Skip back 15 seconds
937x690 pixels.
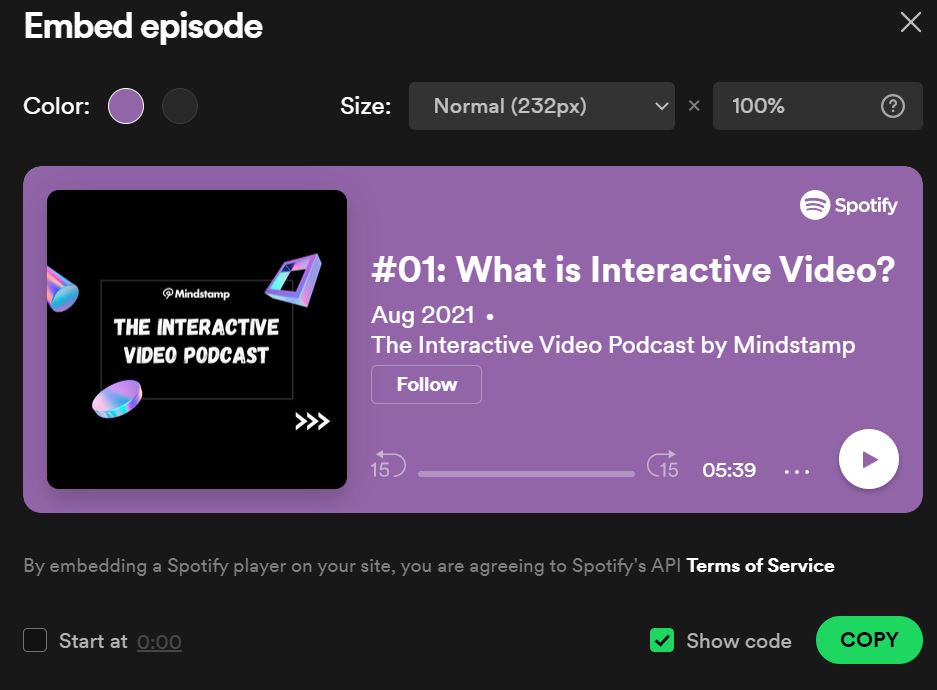[x=387, y=466]
